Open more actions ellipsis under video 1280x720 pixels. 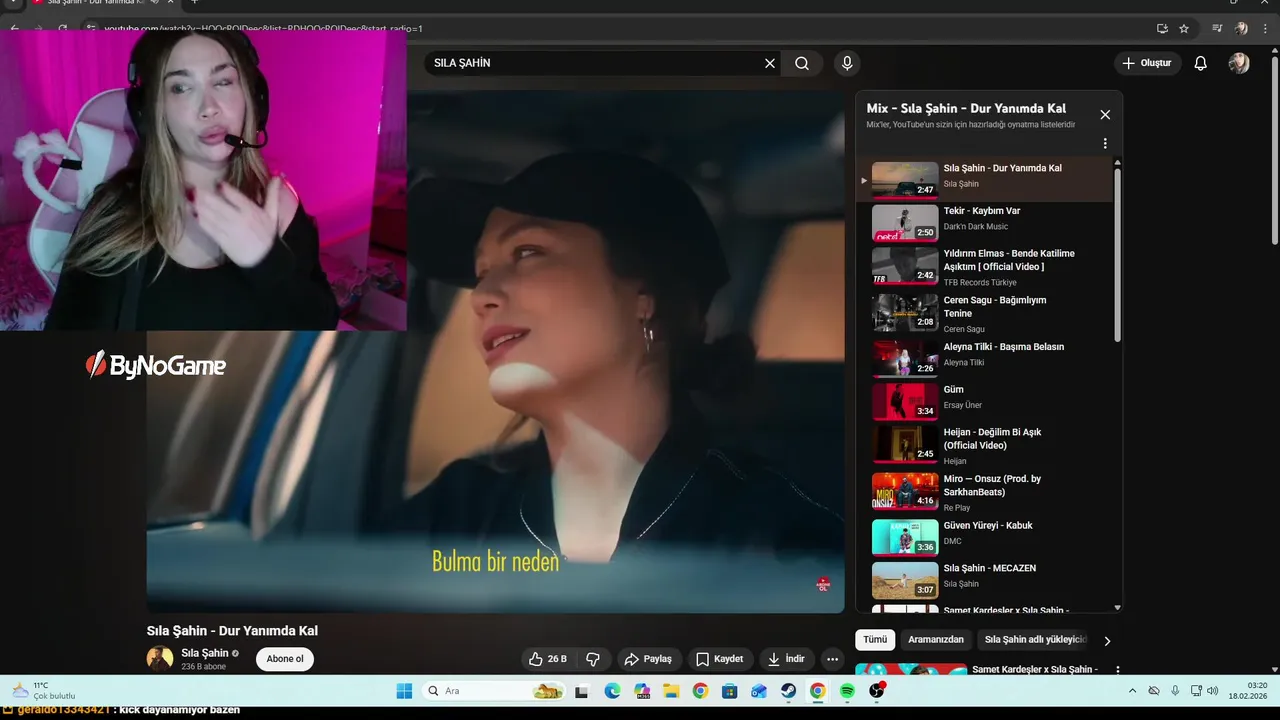tap(832, 659)
